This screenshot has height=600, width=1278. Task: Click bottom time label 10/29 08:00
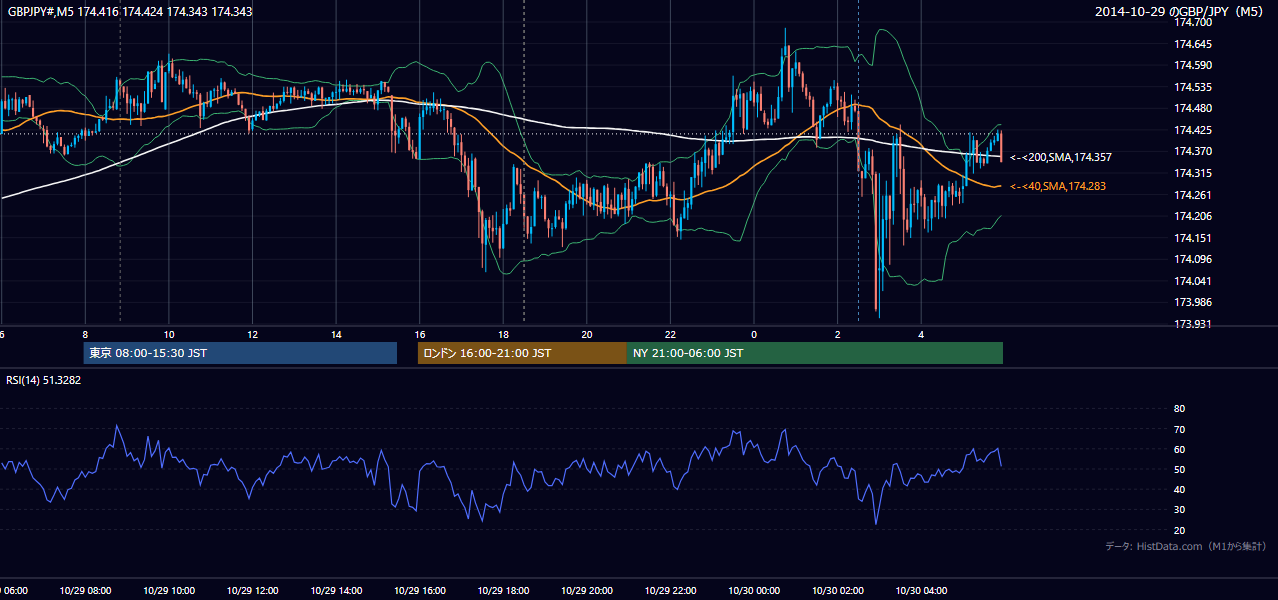coord(85,591)
